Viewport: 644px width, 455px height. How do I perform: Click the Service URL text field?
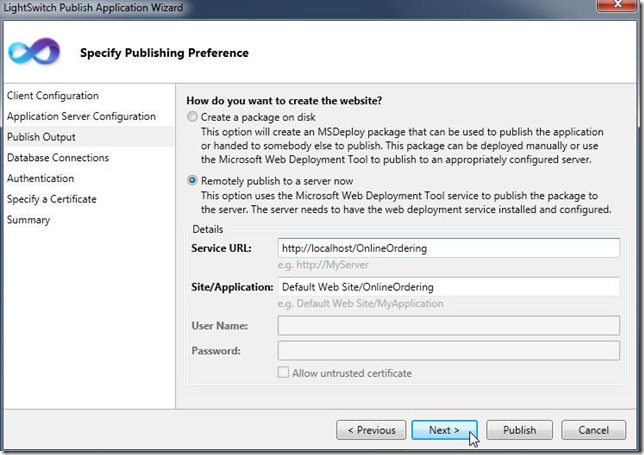(x=448, y=248)
